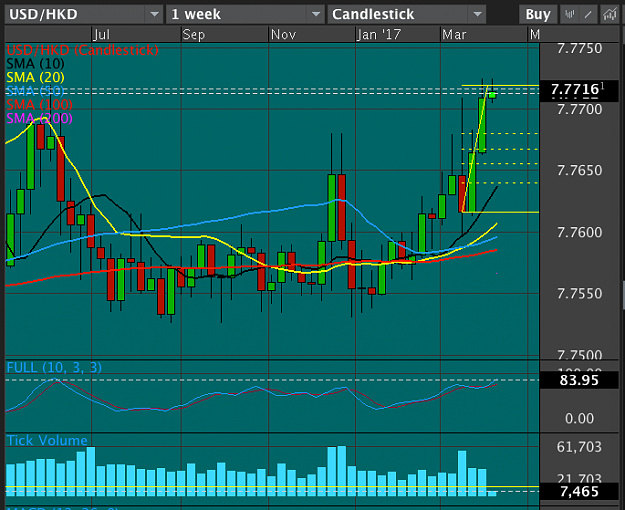Viewport: 625px width, 510px height.
Task: Click the Jul date label on time axis
Action: click(x=101, y=35)
